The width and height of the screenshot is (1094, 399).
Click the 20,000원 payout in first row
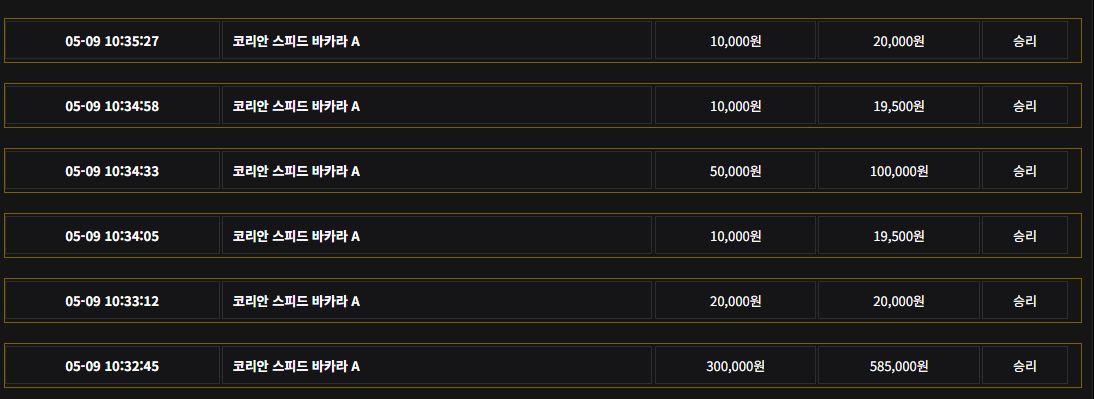[x=899, y=40]
